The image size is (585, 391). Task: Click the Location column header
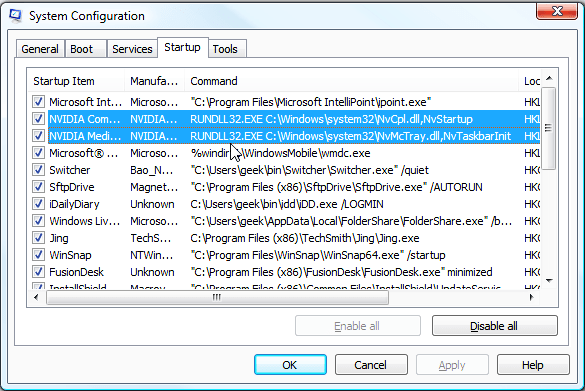click(x=530, y=81)
